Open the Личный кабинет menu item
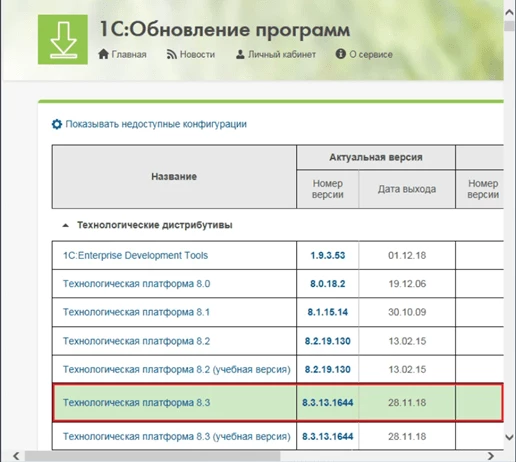516x462 pixels. (x=282, y=54)
